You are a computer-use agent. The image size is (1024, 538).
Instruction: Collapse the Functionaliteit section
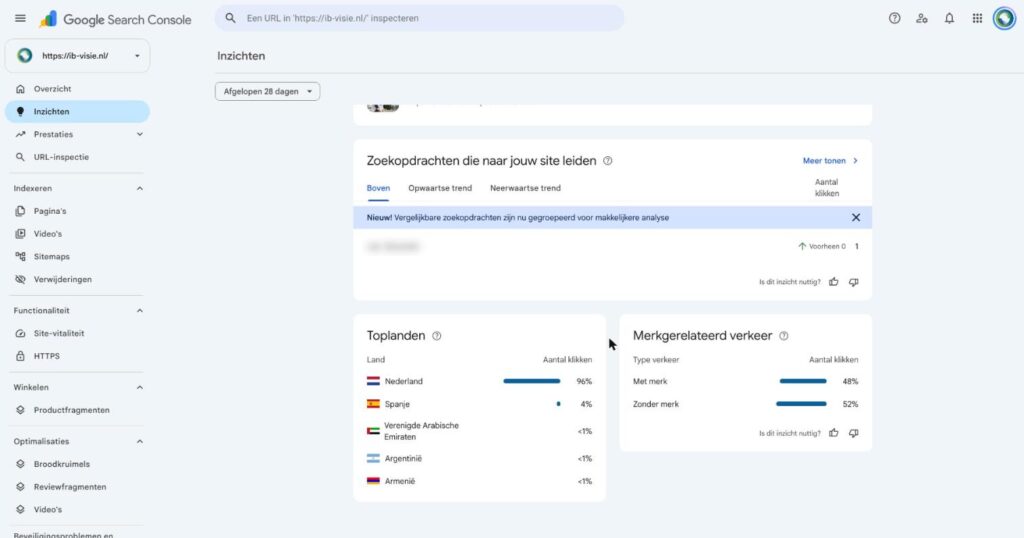139,311
